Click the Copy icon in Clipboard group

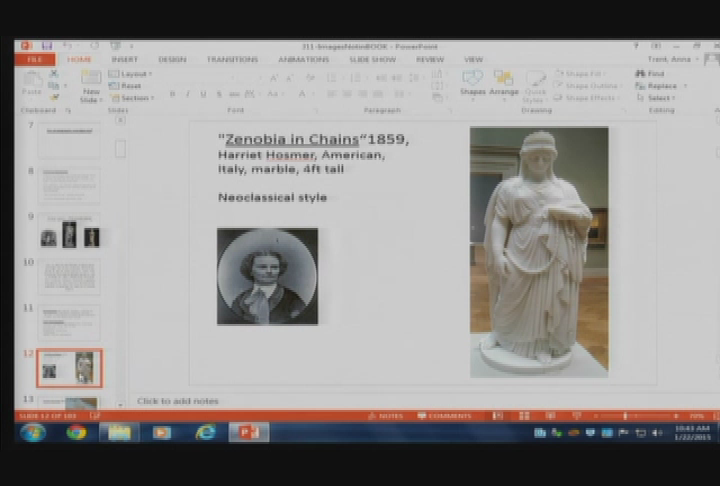(54, 85)
